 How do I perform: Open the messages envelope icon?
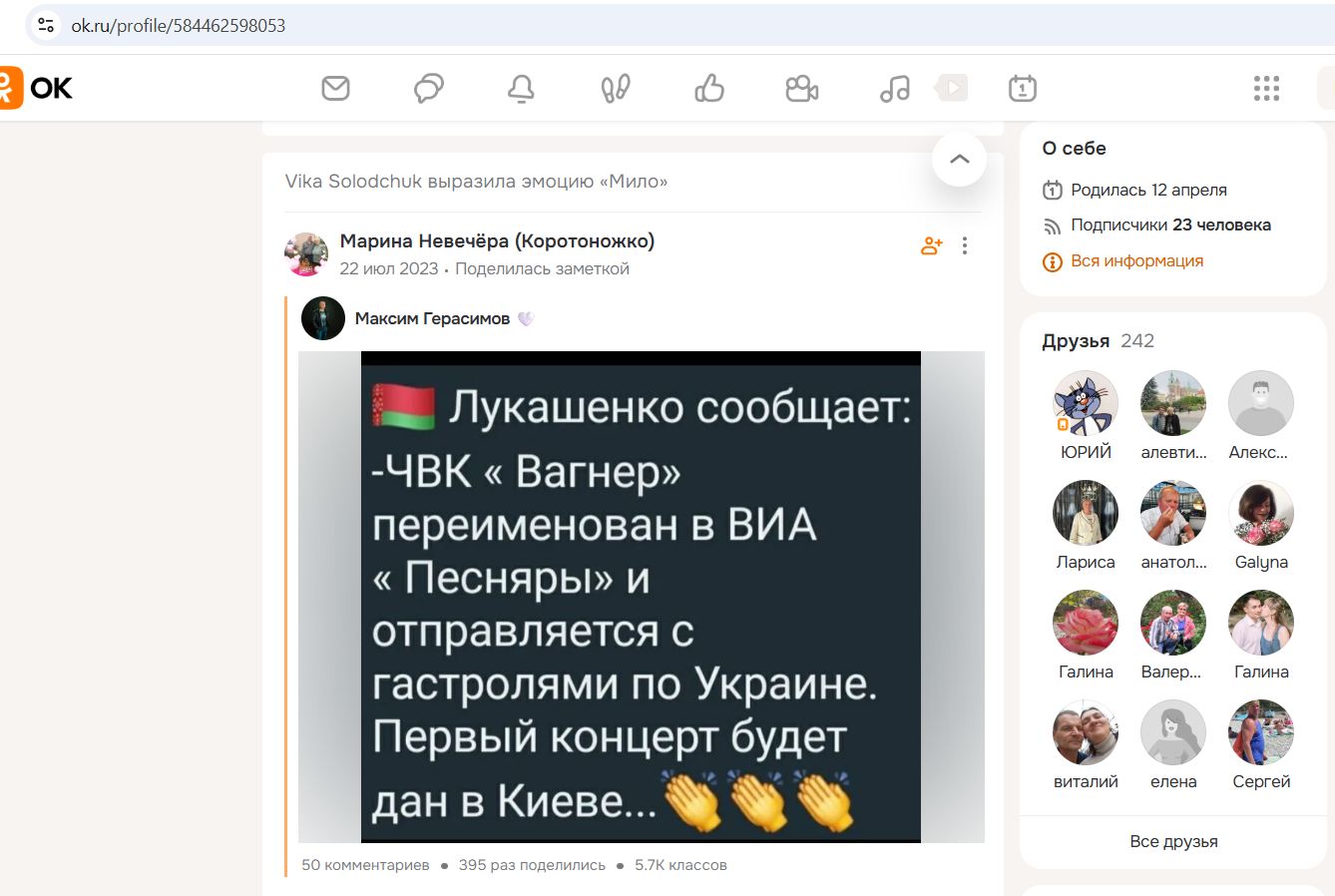coord(336,89)
